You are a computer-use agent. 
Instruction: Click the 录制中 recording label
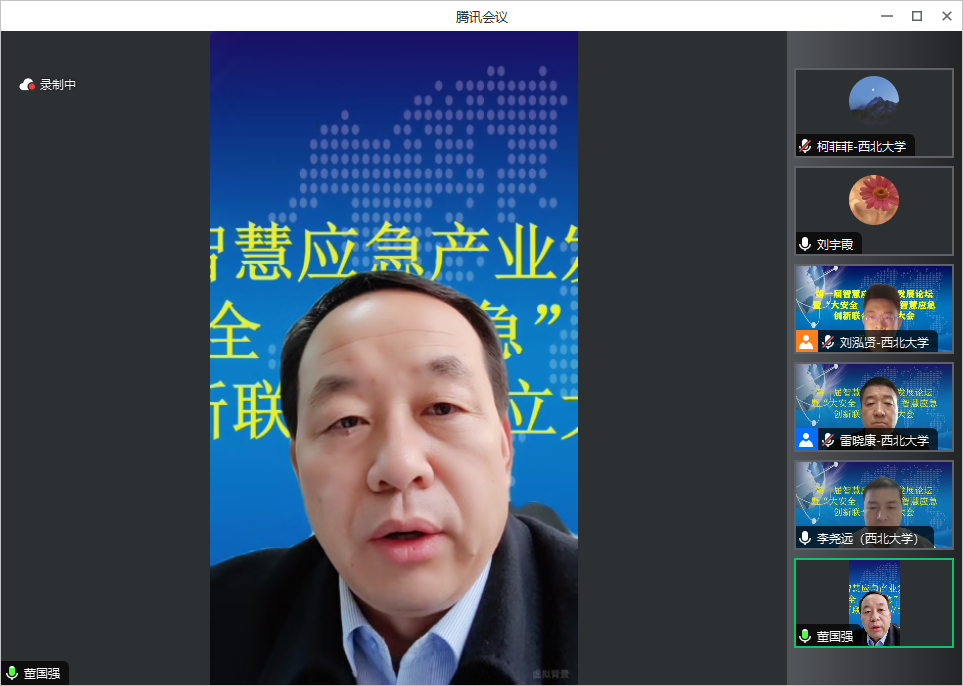58,85
